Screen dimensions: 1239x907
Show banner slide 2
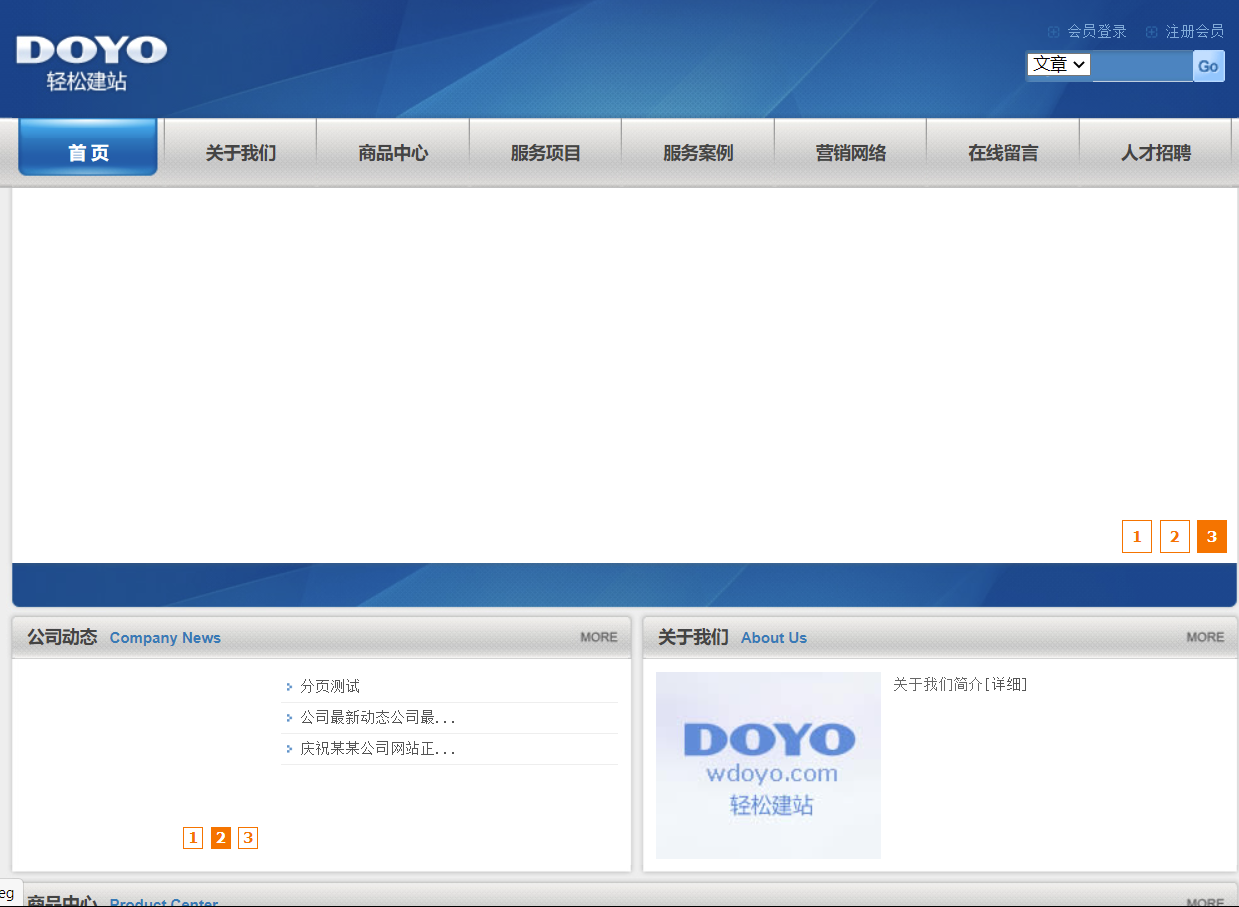tap(1175, 537)
